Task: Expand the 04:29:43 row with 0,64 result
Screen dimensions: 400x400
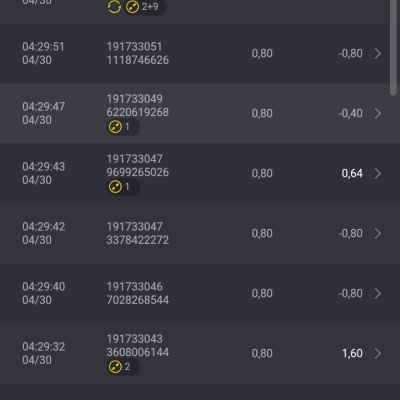Action: [378, 173]
